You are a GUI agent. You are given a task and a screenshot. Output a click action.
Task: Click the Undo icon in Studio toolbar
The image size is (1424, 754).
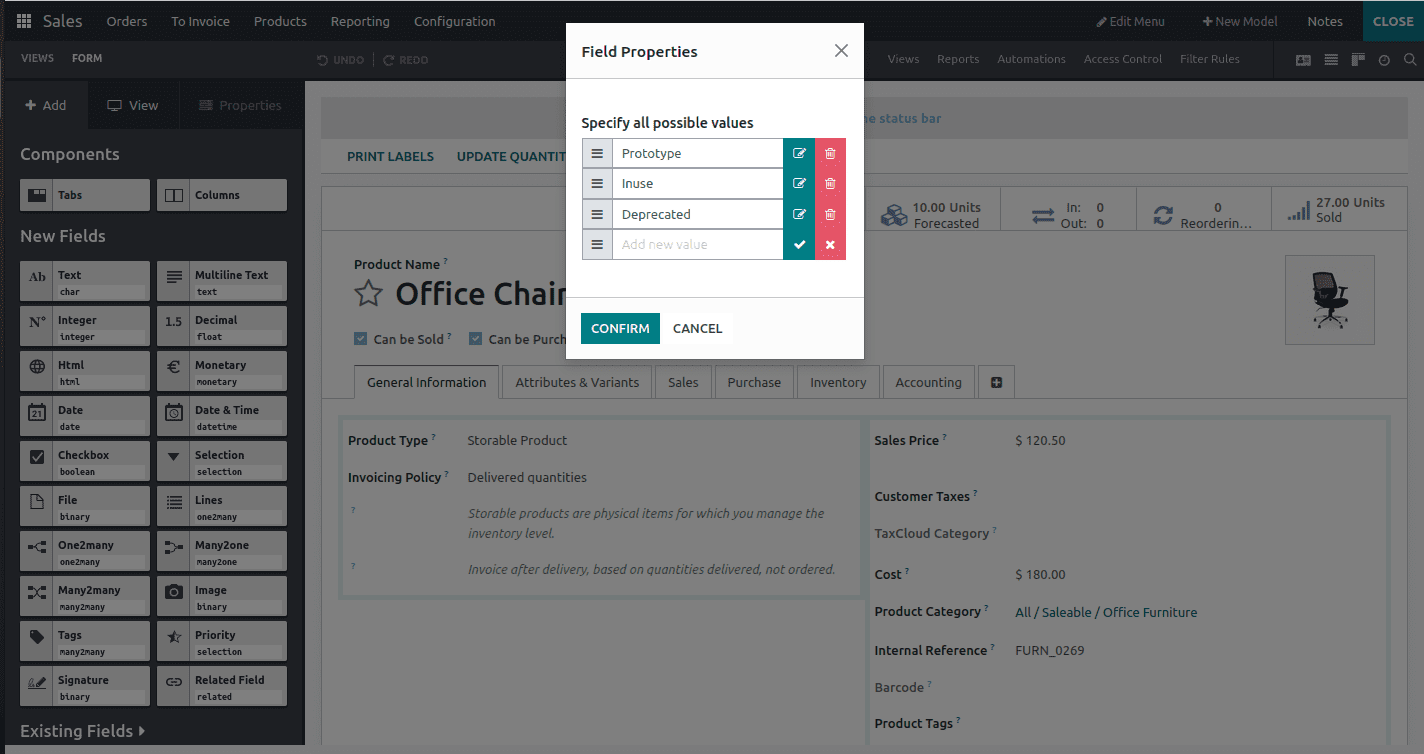[x=340, y=59]
